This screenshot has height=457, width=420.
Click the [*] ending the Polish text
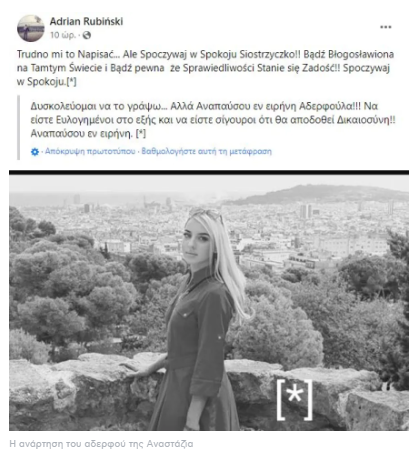[71, 82]
